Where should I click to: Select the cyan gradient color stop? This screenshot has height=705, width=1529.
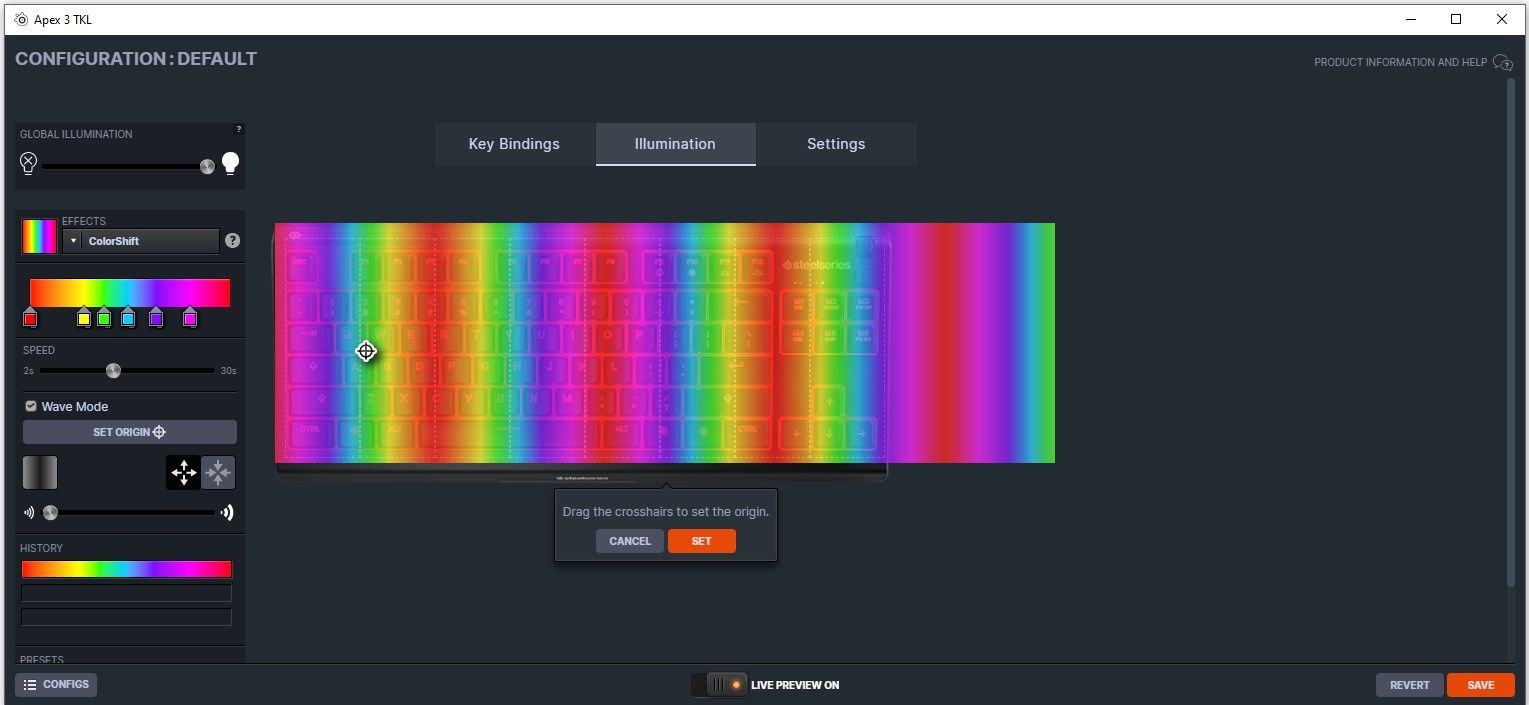[128, 318]
